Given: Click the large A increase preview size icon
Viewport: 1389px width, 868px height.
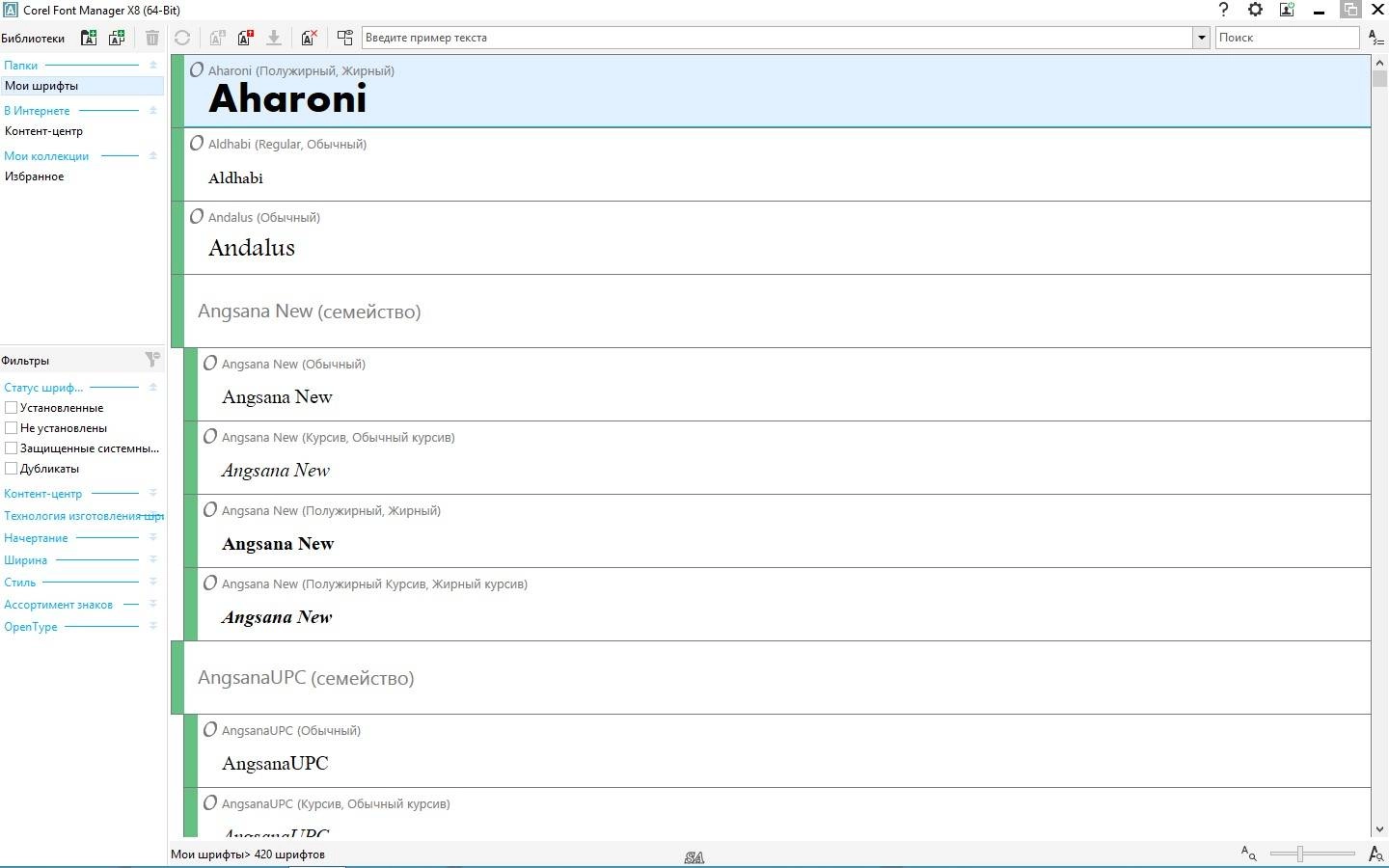Looking at the screenshot, I should click(1376, 854).
